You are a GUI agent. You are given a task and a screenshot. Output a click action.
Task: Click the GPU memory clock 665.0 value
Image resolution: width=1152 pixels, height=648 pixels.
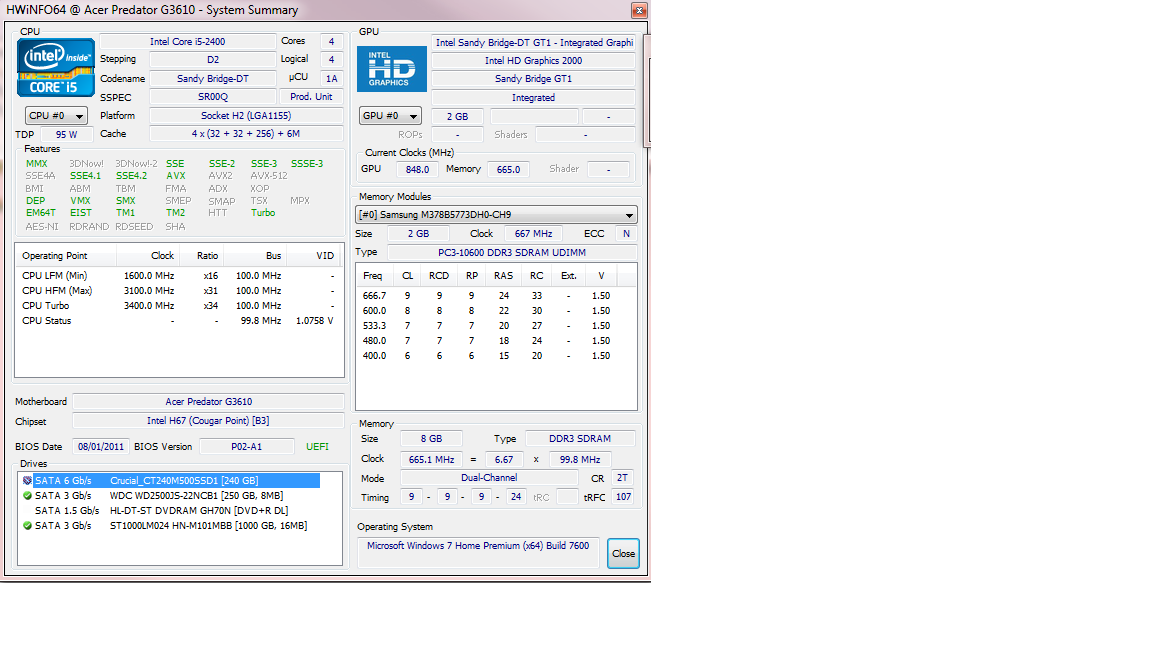508,170
